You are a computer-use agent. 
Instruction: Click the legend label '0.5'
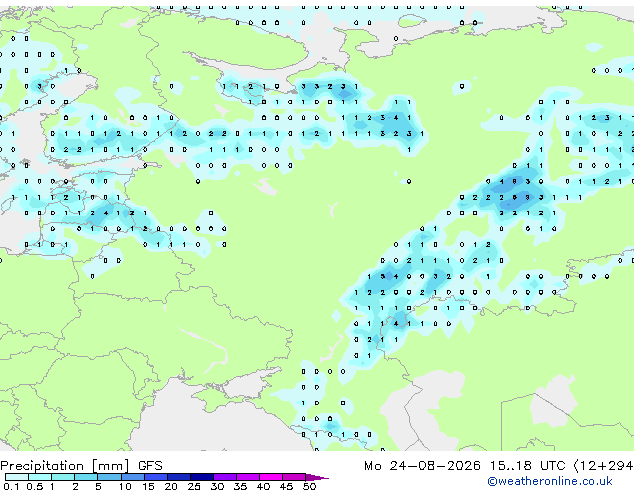click(x=35, y=486)
